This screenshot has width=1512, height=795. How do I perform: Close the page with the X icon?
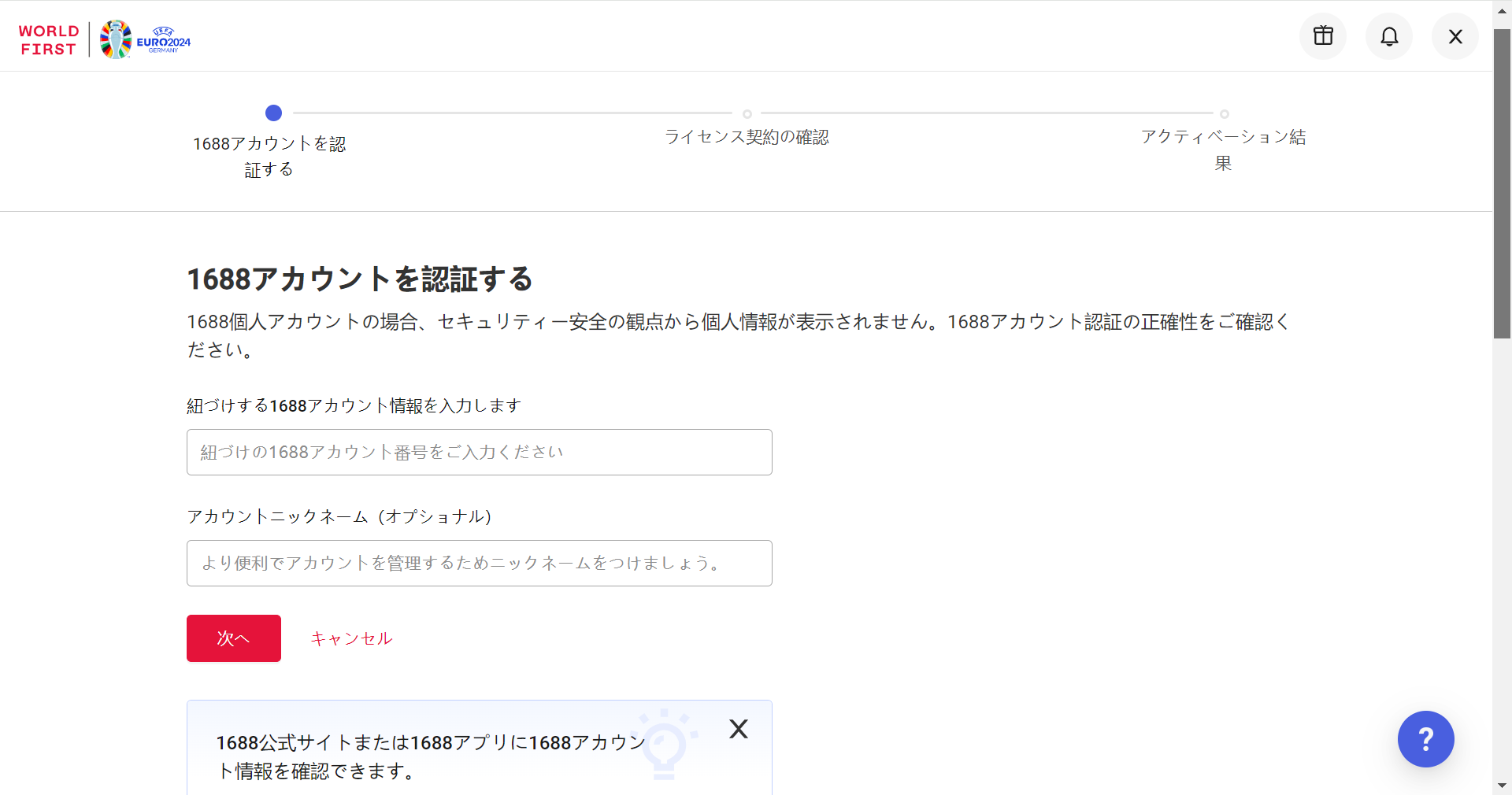coord(1454,35)
